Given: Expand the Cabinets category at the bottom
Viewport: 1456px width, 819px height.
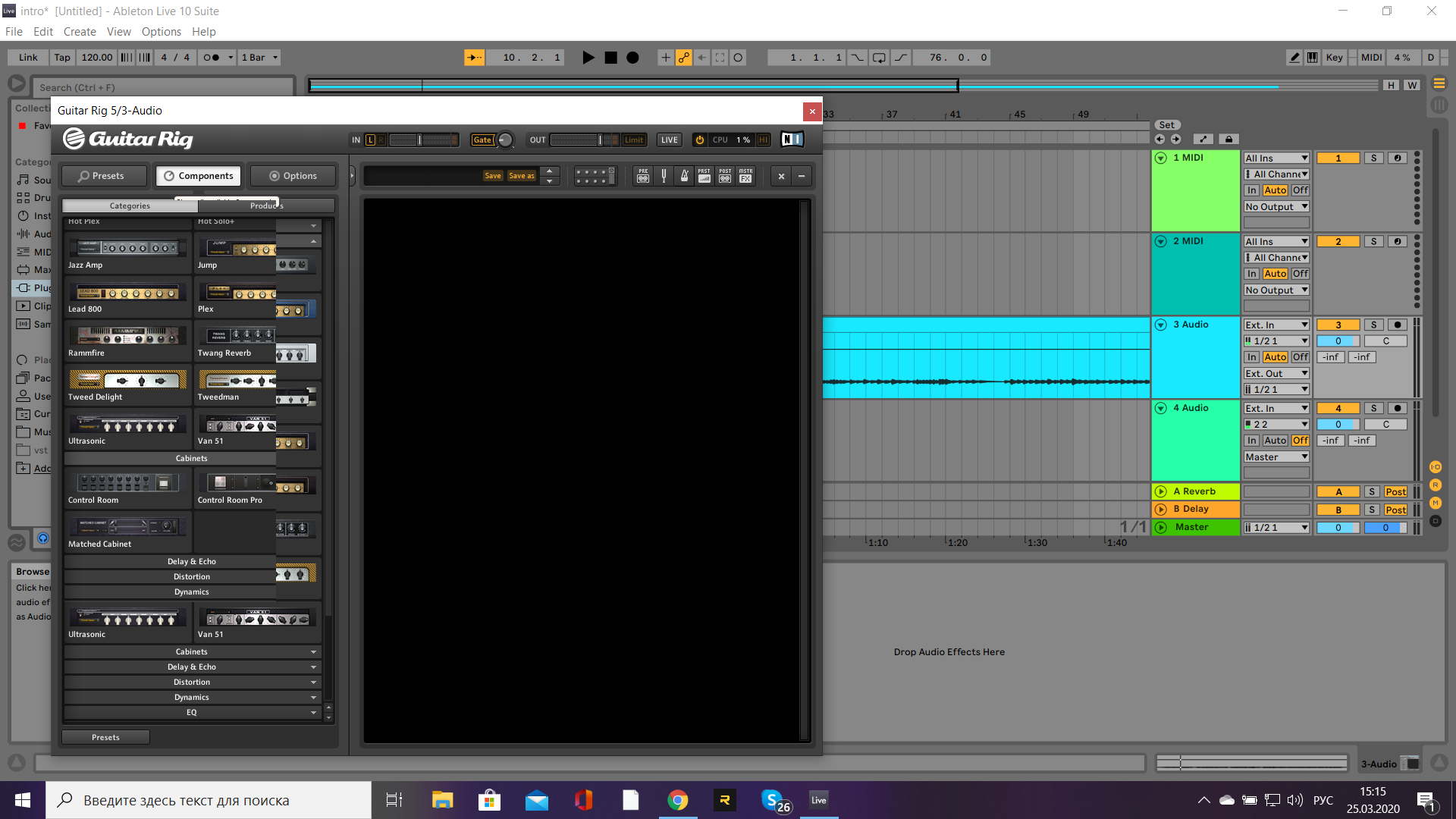Looking at the screenshot, I should (192, 651).
